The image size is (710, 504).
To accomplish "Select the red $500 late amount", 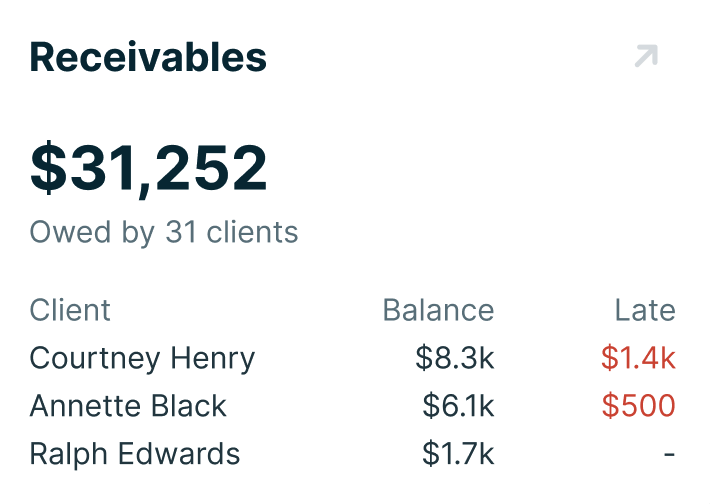I will 638,406.
